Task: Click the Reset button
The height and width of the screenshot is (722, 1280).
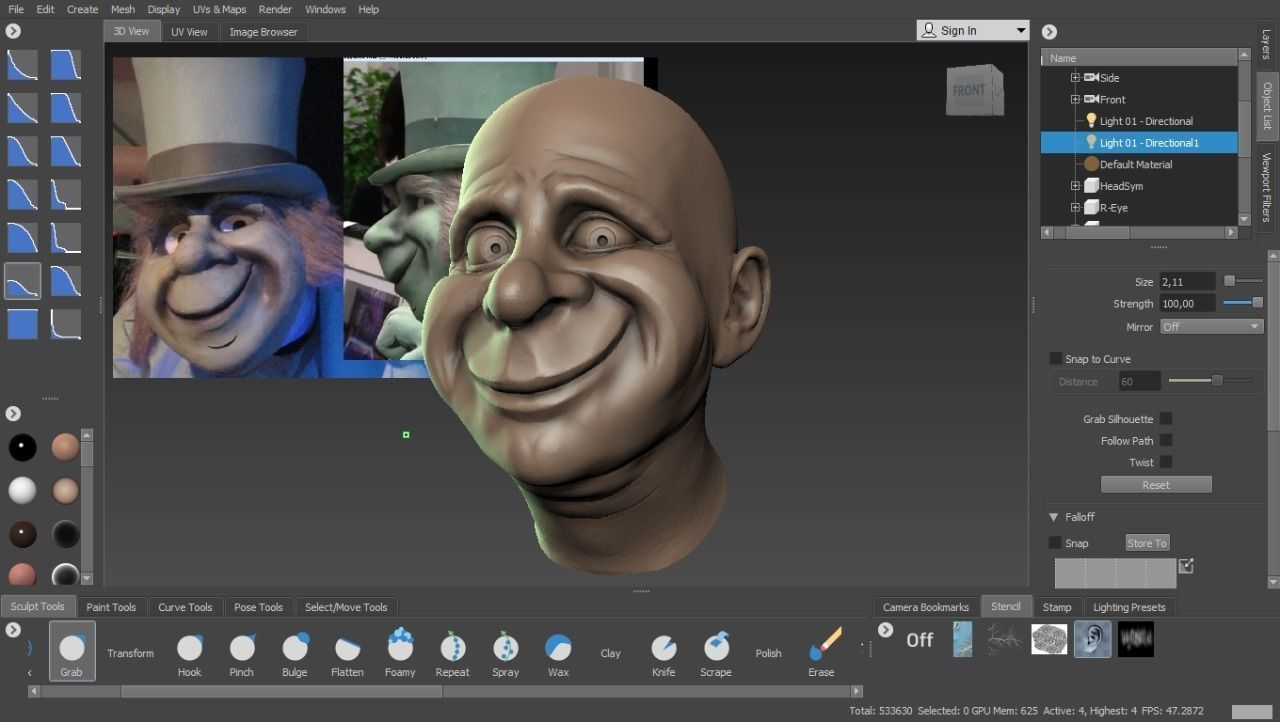Action: (x=1156, y=485)
